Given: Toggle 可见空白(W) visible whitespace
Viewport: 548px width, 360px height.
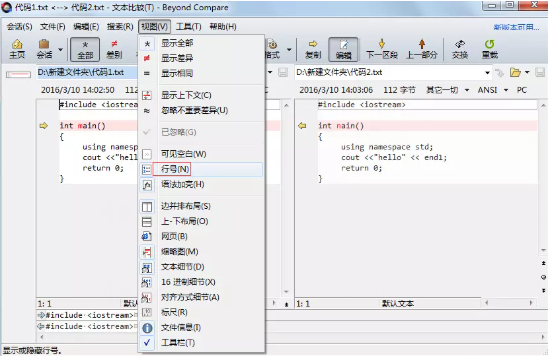Looking at the screenshot, I should click(x=201, y=154).
